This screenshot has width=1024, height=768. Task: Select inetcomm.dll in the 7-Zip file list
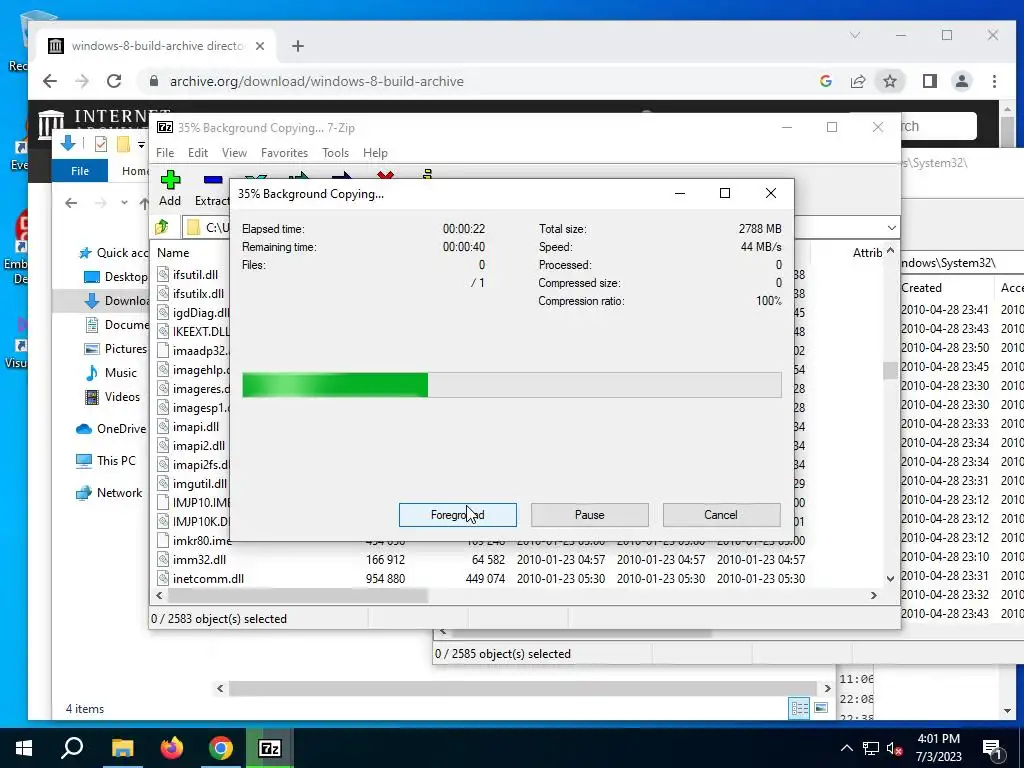(x=208, y=579)
